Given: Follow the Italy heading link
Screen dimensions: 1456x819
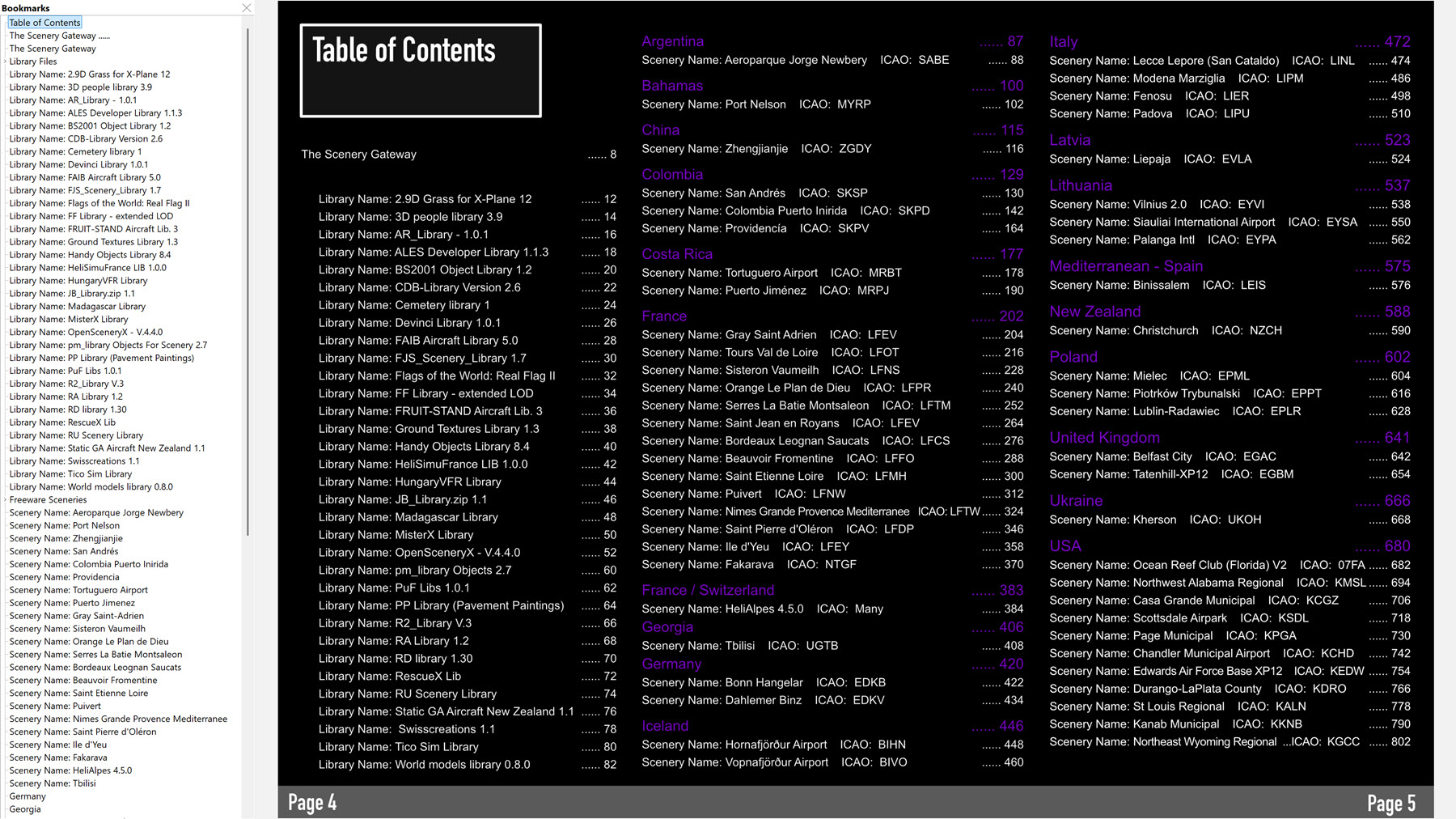Looking at the screenshot, I should tap(1064, 41).
